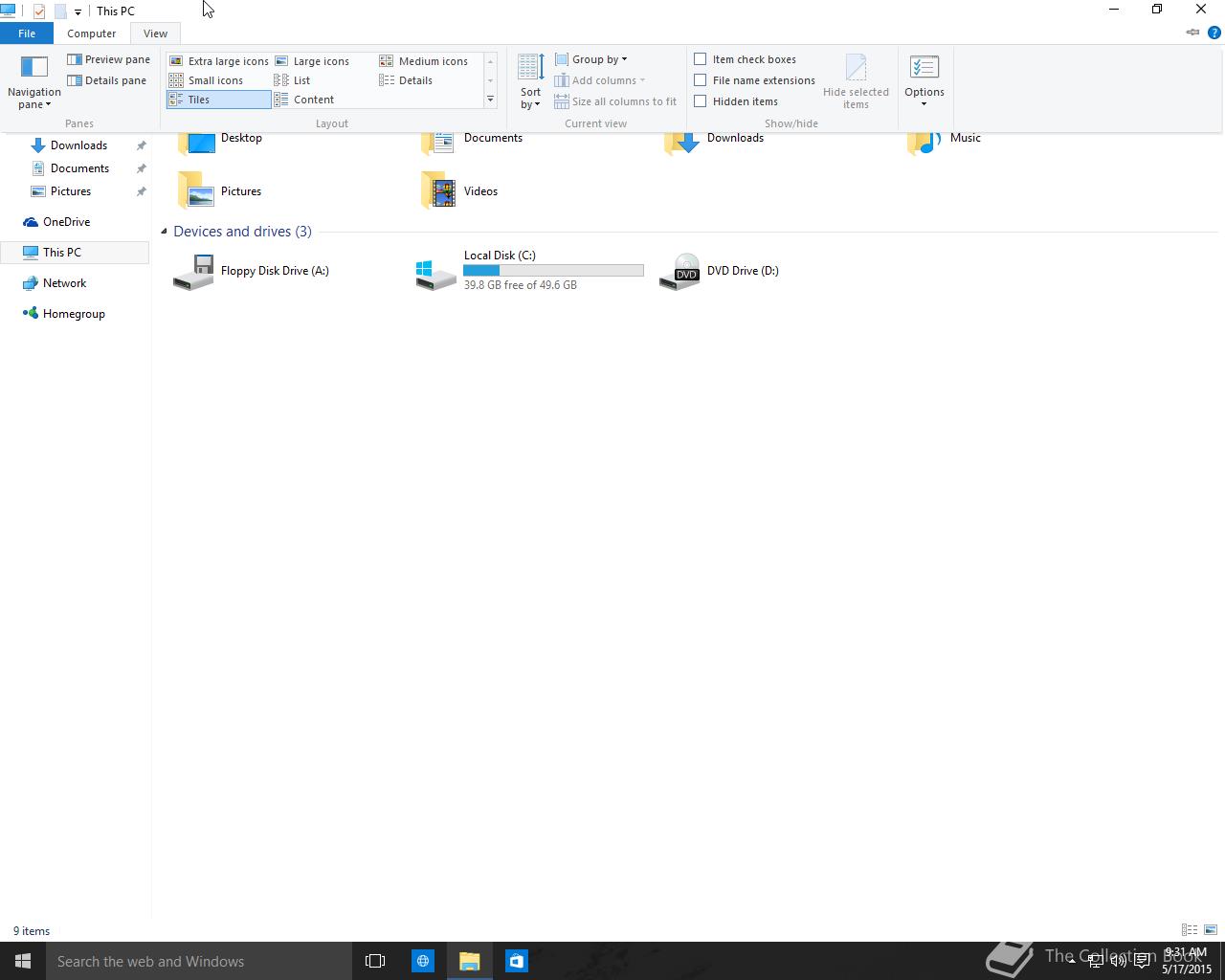Select the DVD Drive (D:)
1225x980 pixels.
pyautogui.click(x=720, y=272)
